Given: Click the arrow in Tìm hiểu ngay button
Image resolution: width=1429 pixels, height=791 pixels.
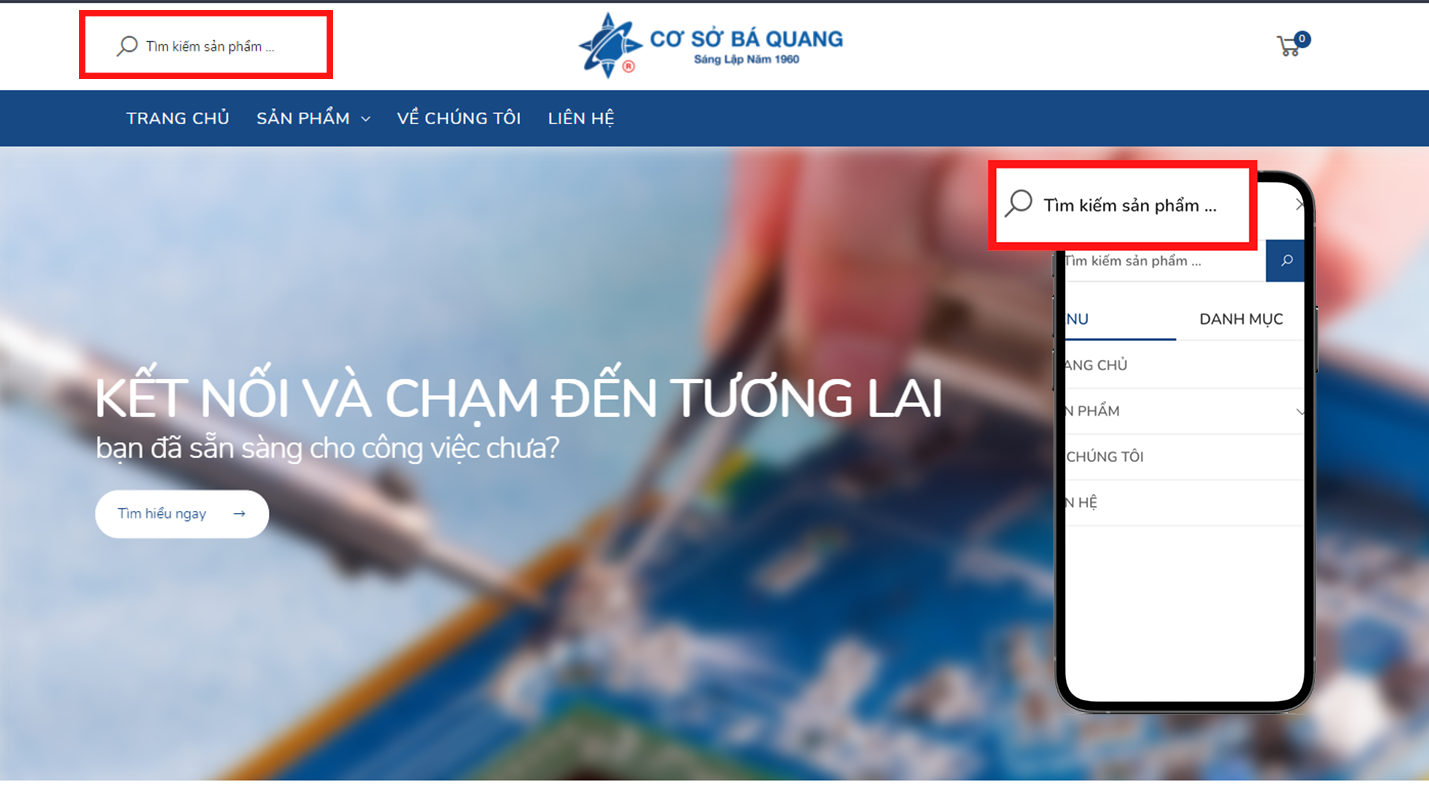Looking at the screenshot, I should click(x=239, y=514).
